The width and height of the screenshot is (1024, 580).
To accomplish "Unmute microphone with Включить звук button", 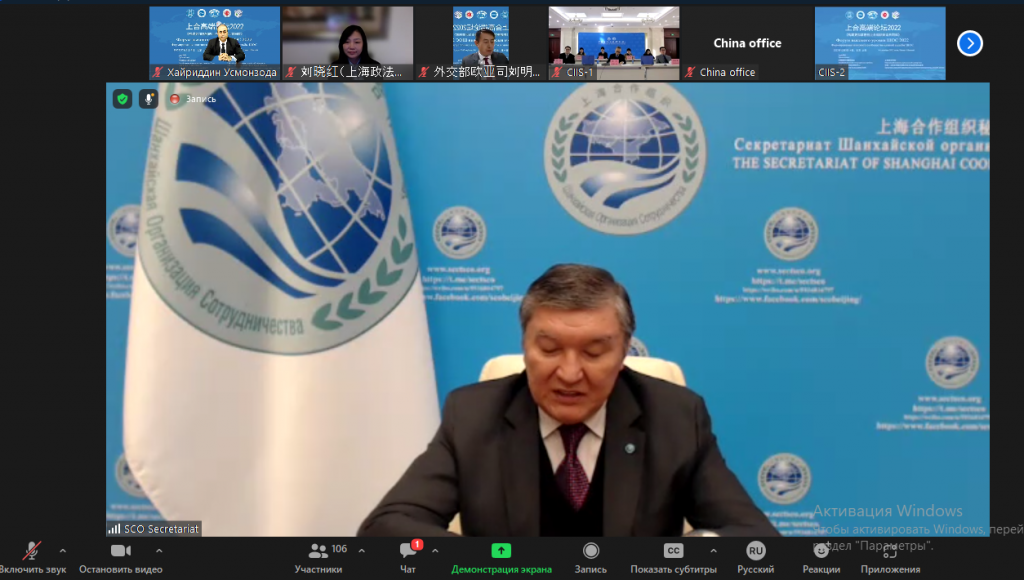I will [32, 558].
